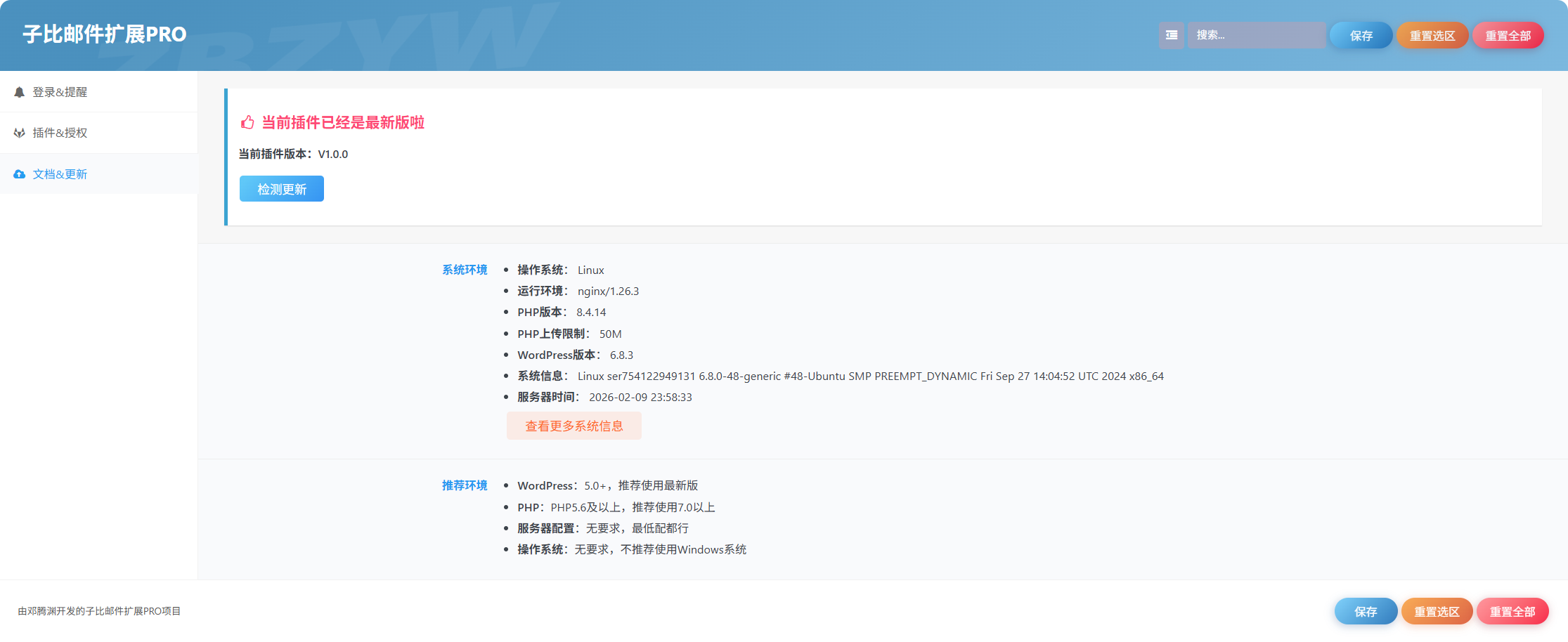Screen dimensions: 1568x642
Task: Click the cloud upload icon beside 文档&更新
Action: tap(20, 174)
